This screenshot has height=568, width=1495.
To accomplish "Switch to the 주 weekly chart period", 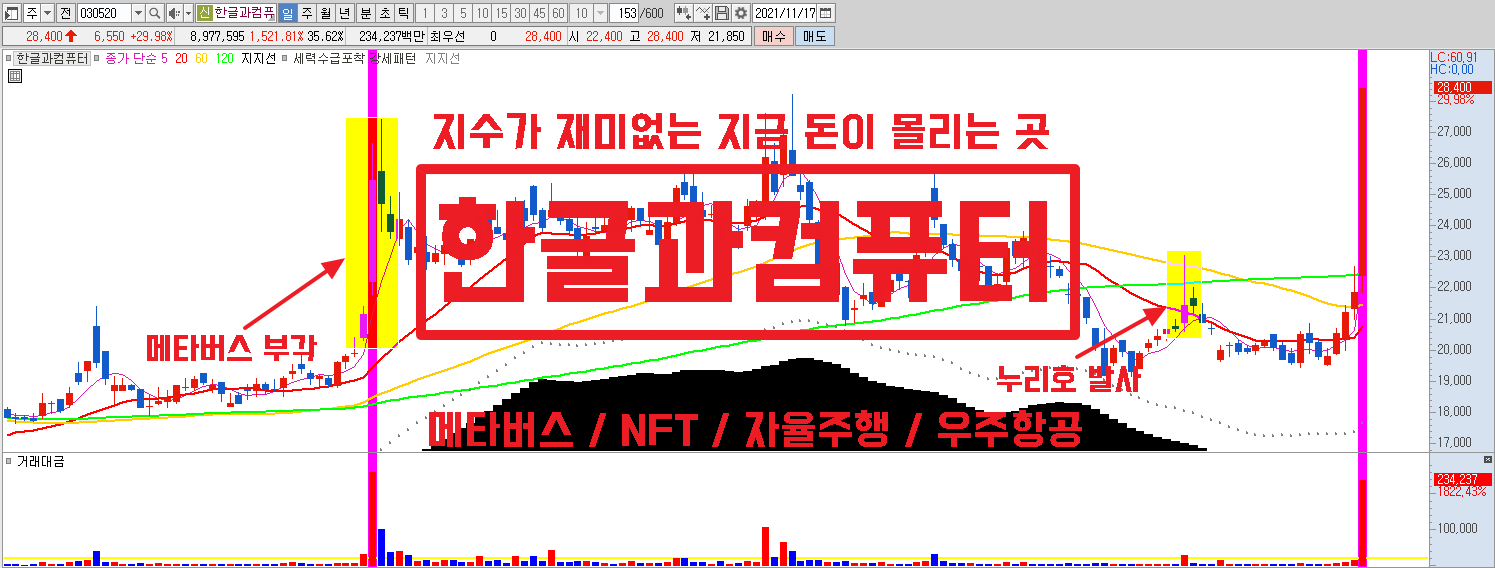I will point(306,13).
